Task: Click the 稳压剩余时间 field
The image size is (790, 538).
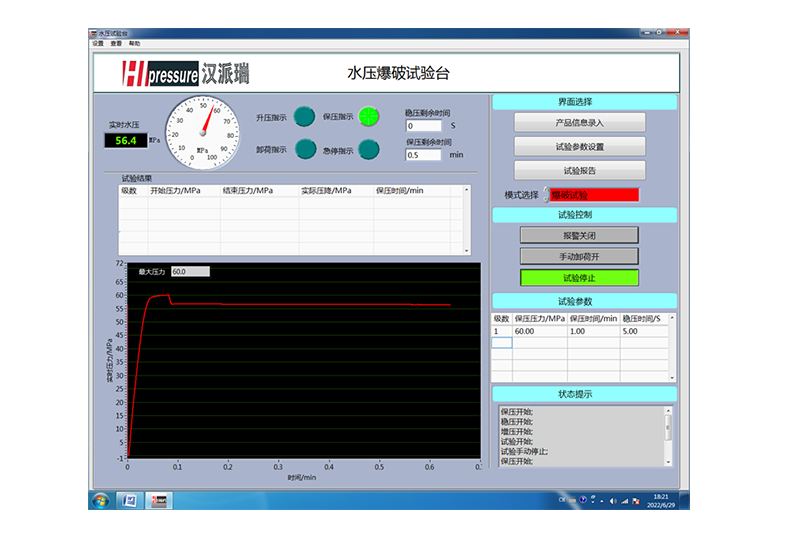Action: (424, 126)
